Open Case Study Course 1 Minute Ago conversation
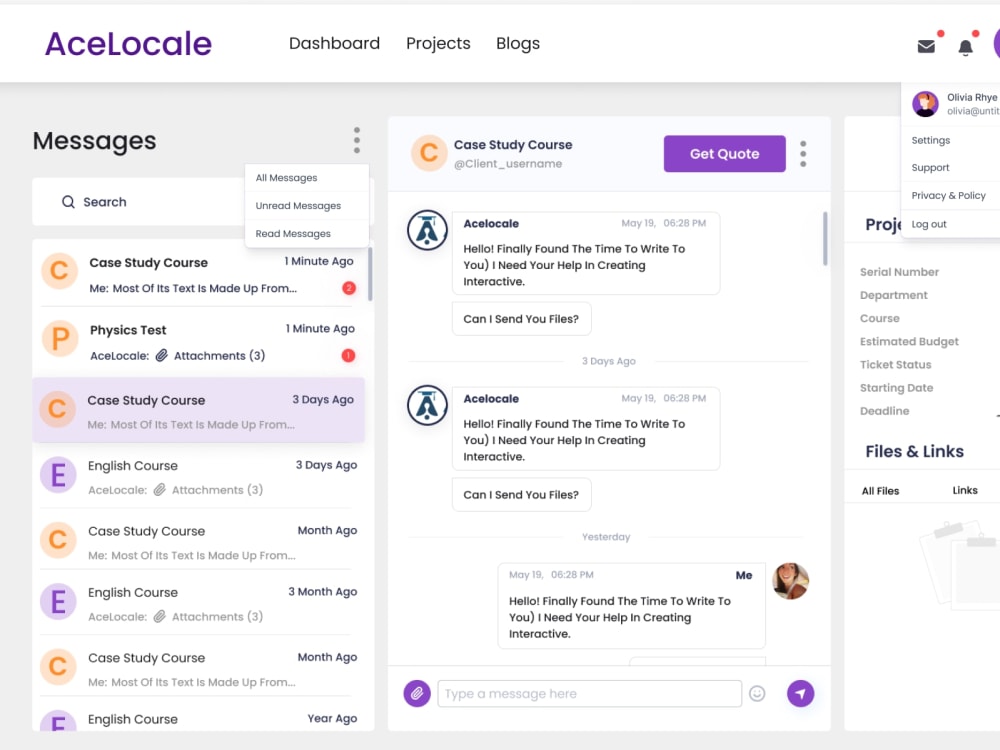 (x=199, y=274)
